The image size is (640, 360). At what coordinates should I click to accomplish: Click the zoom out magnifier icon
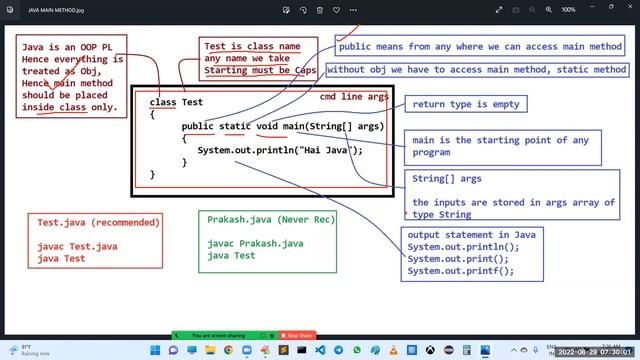532,10
